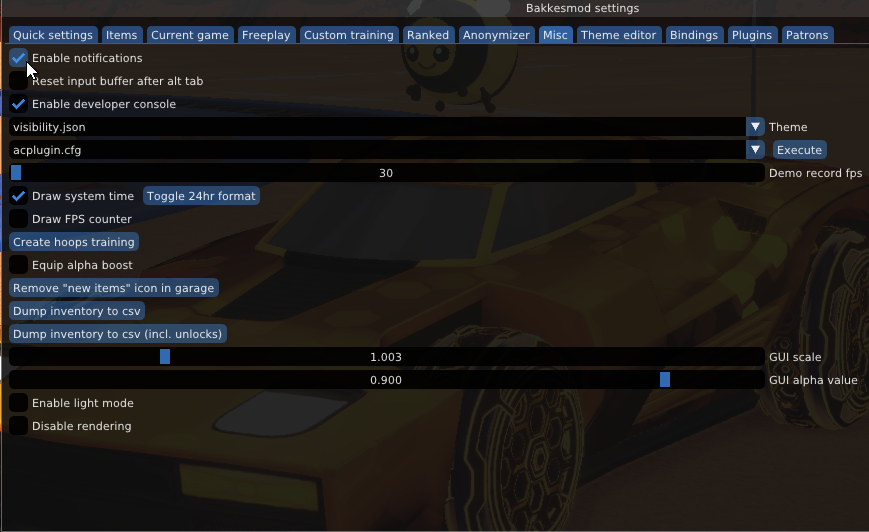
Task: Click the Bakkesmod settings title bar
Action: pos(582,8)
